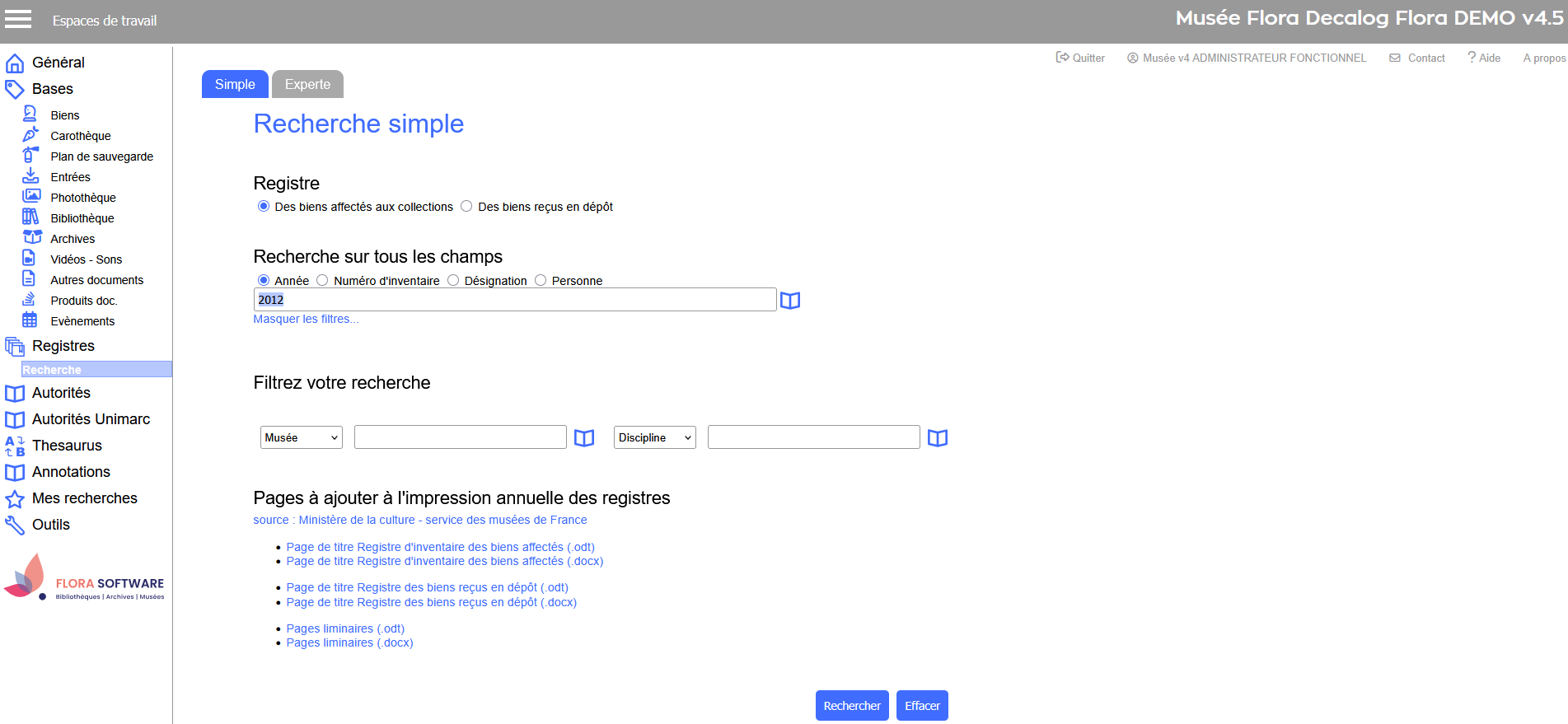1568x724 pixels.
Task: Click the book icon next to Musée filter
Action: coord(583,438)
